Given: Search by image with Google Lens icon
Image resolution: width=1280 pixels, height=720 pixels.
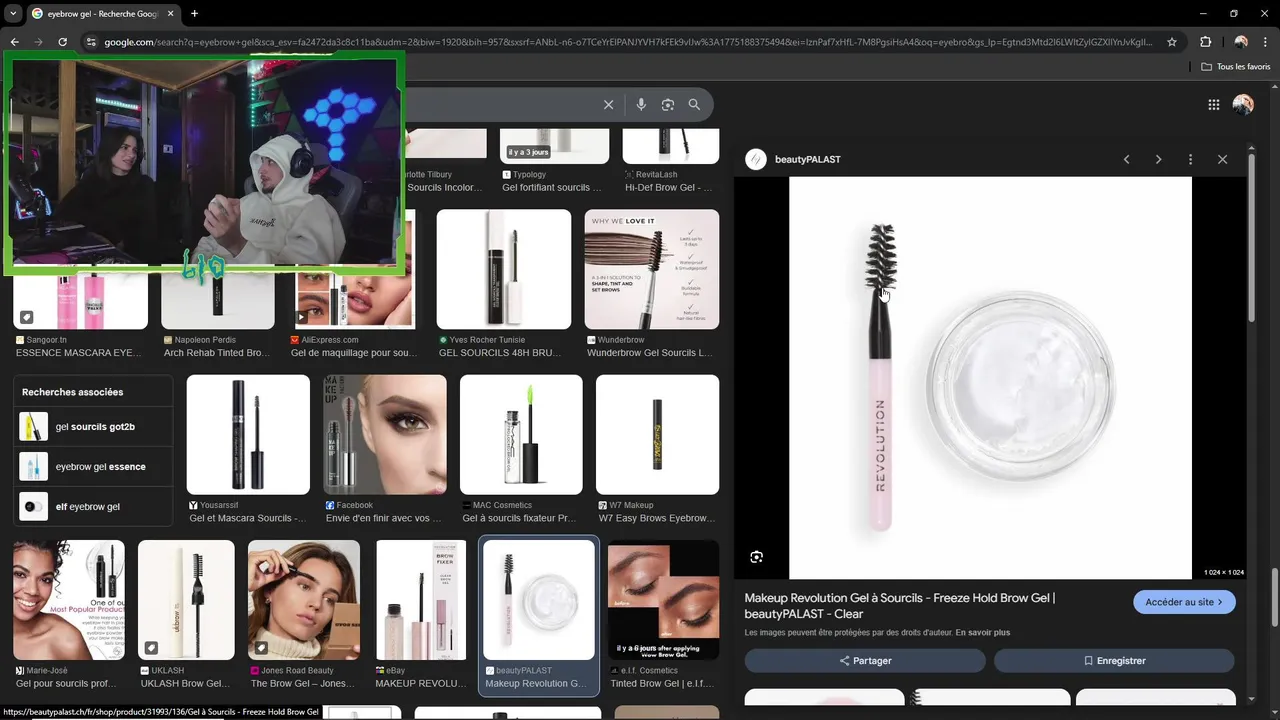Looking at the screenshot, I should coord(667,105).
